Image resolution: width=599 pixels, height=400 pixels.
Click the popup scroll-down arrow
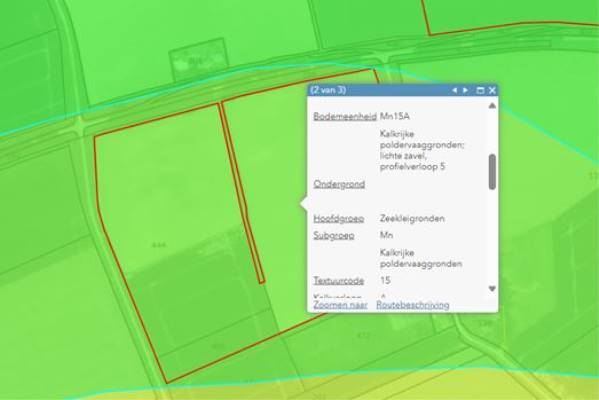coord(492,289)
